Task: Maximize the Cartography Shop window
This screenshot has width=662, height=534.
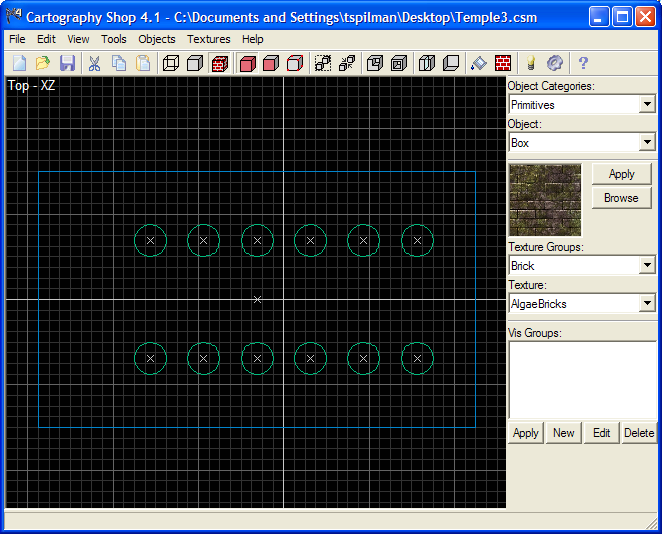Action: point(622,17)
